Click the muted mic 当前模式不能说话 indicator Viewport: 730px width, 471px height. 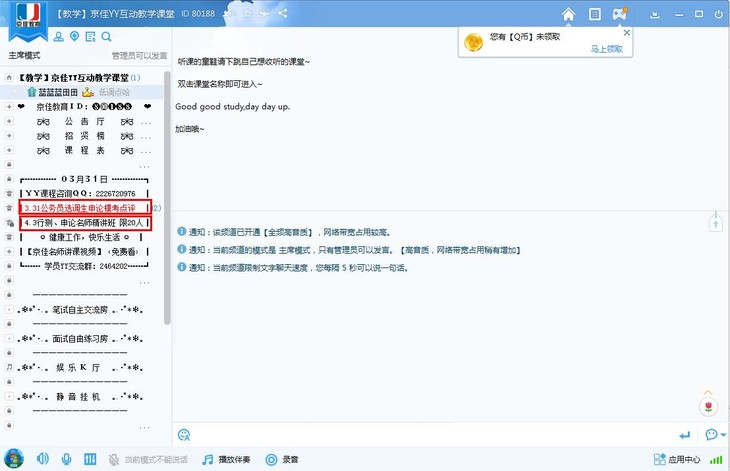click(148, 460)
